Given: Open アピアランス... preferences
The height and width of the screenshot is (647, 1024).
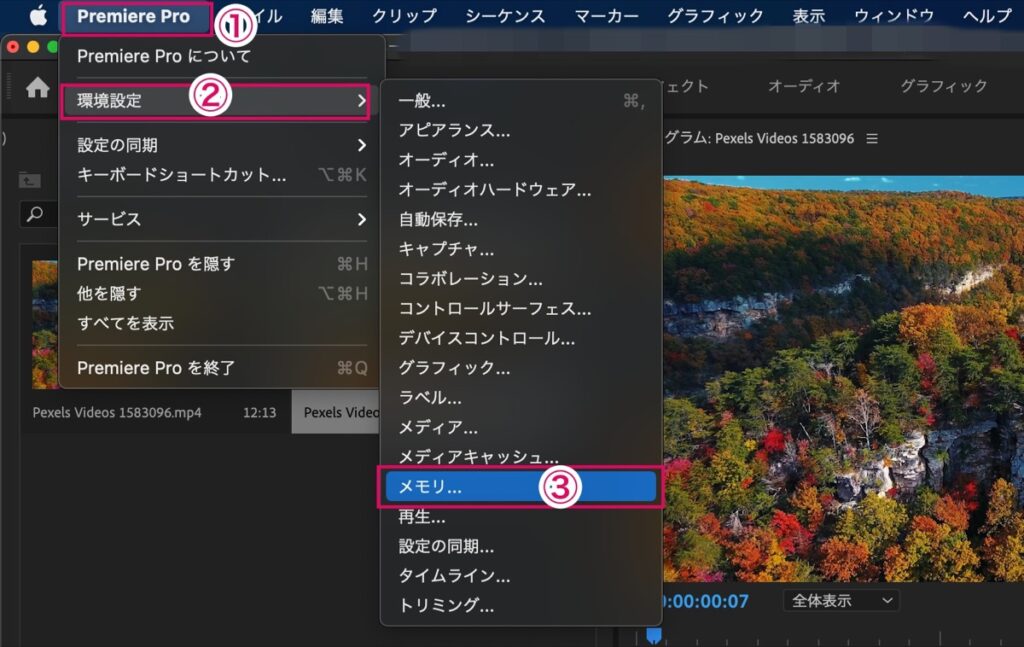Looking at the screenshot, I should [x=521, y=130].
